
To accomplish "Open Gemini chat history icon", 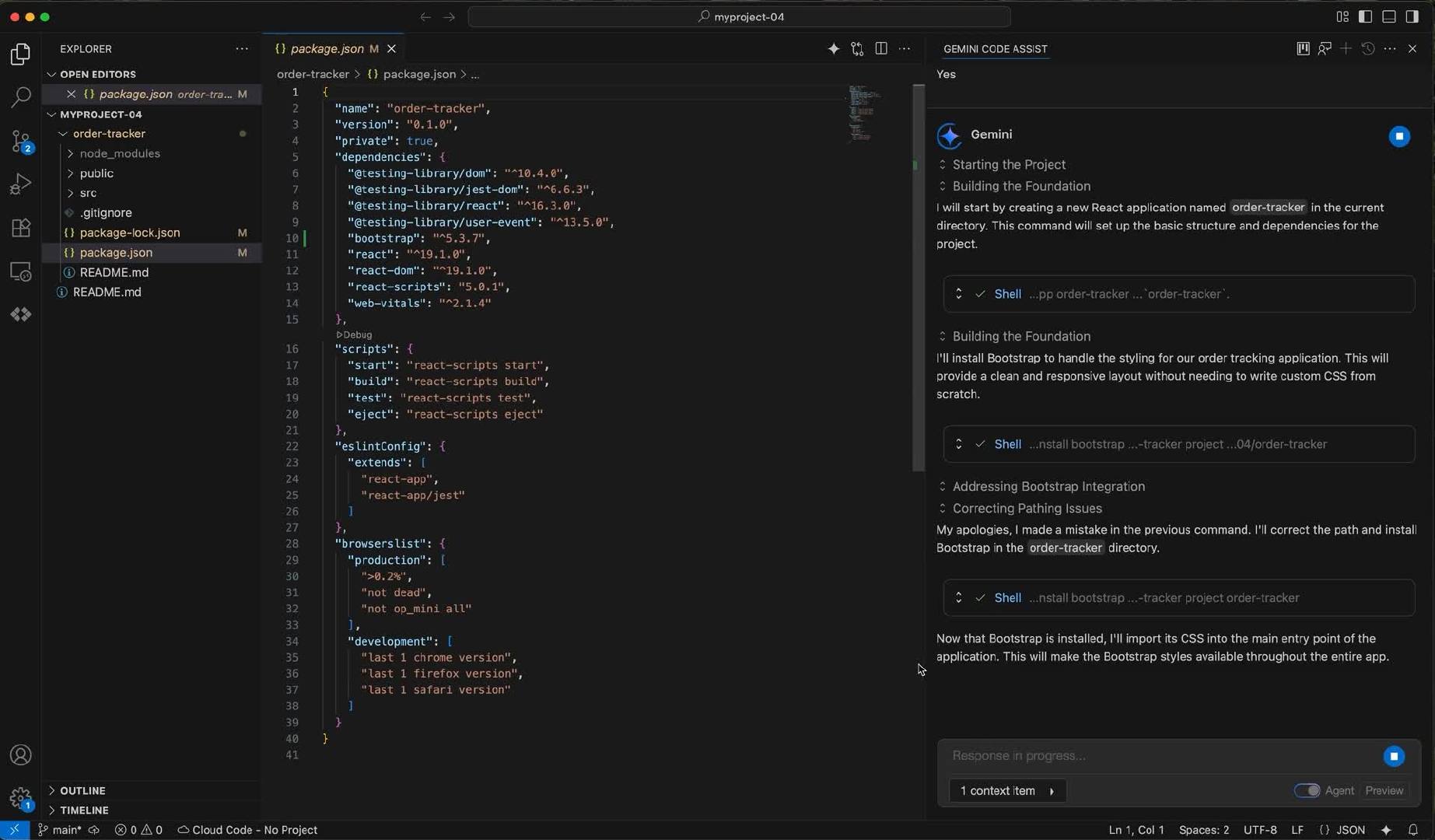I will click(1368, 49).
